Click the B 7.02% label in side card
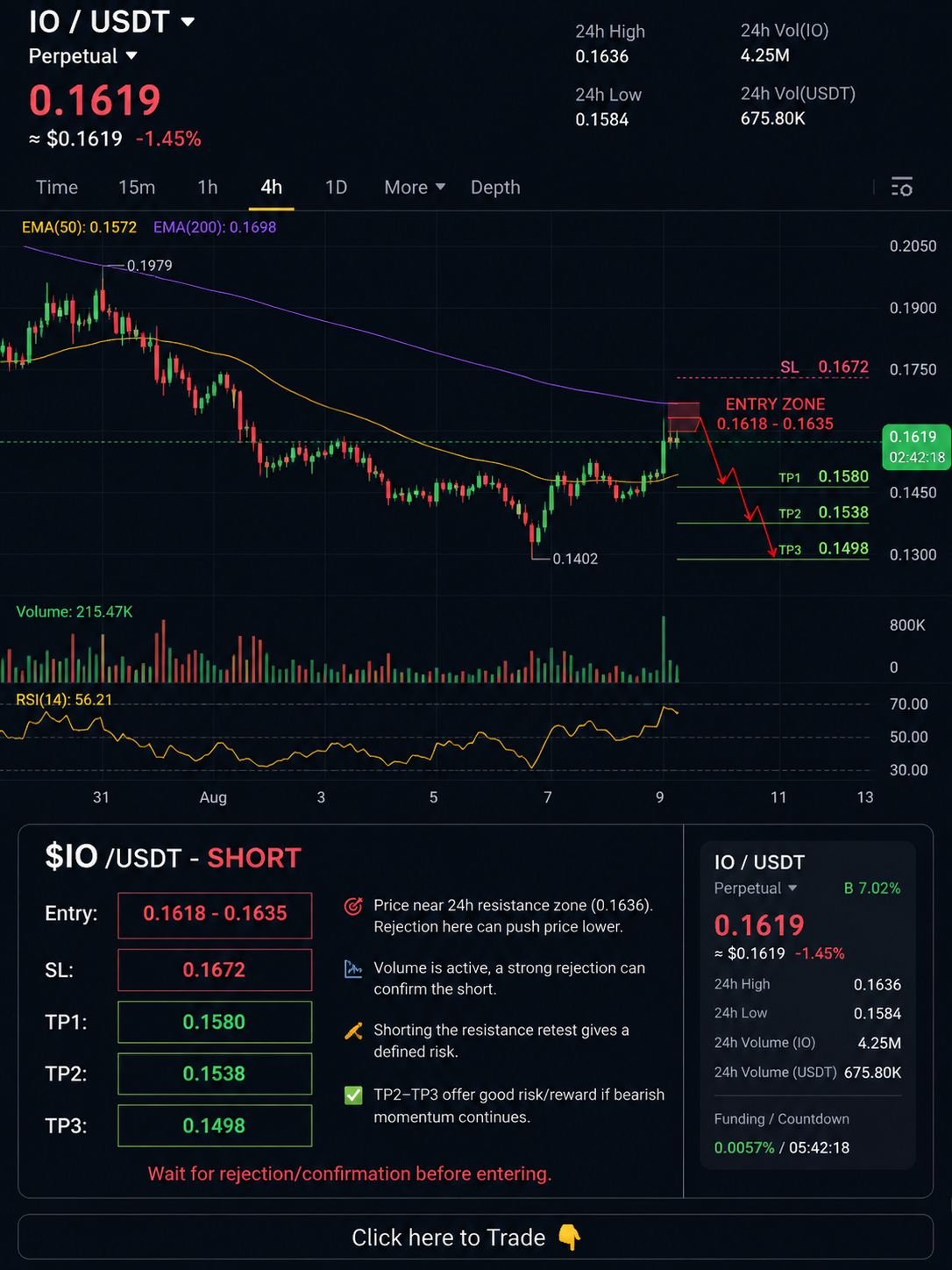 point(872,888)
